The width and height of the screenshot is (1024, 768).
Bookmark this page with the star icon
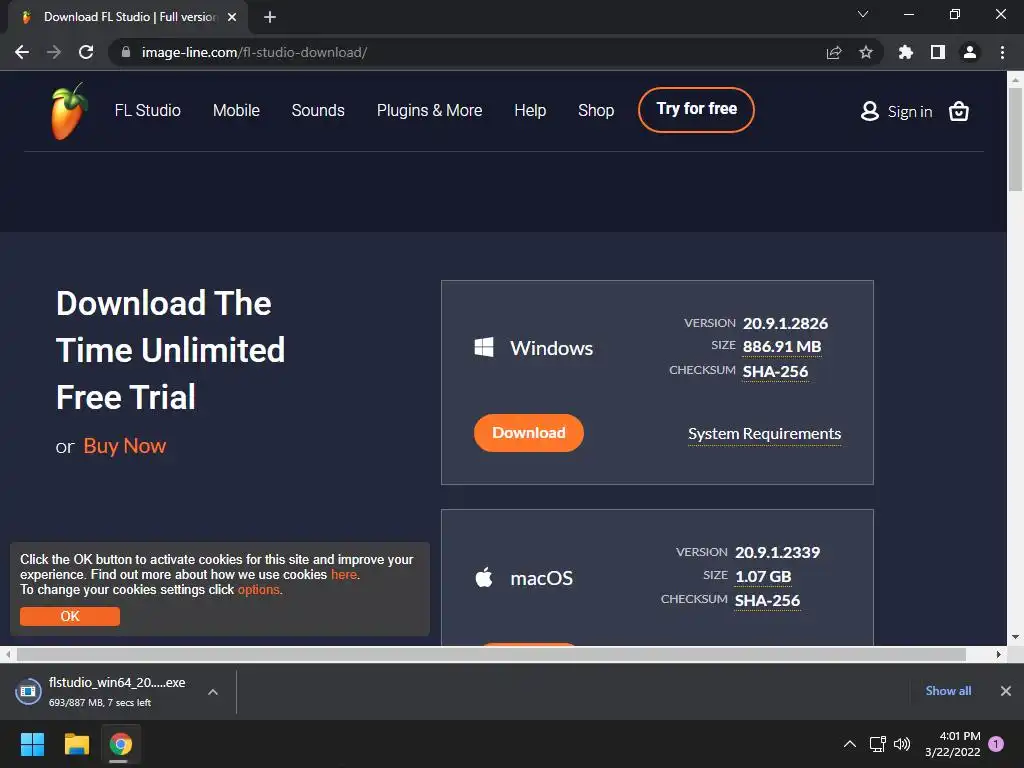click(x=866, y=52)
